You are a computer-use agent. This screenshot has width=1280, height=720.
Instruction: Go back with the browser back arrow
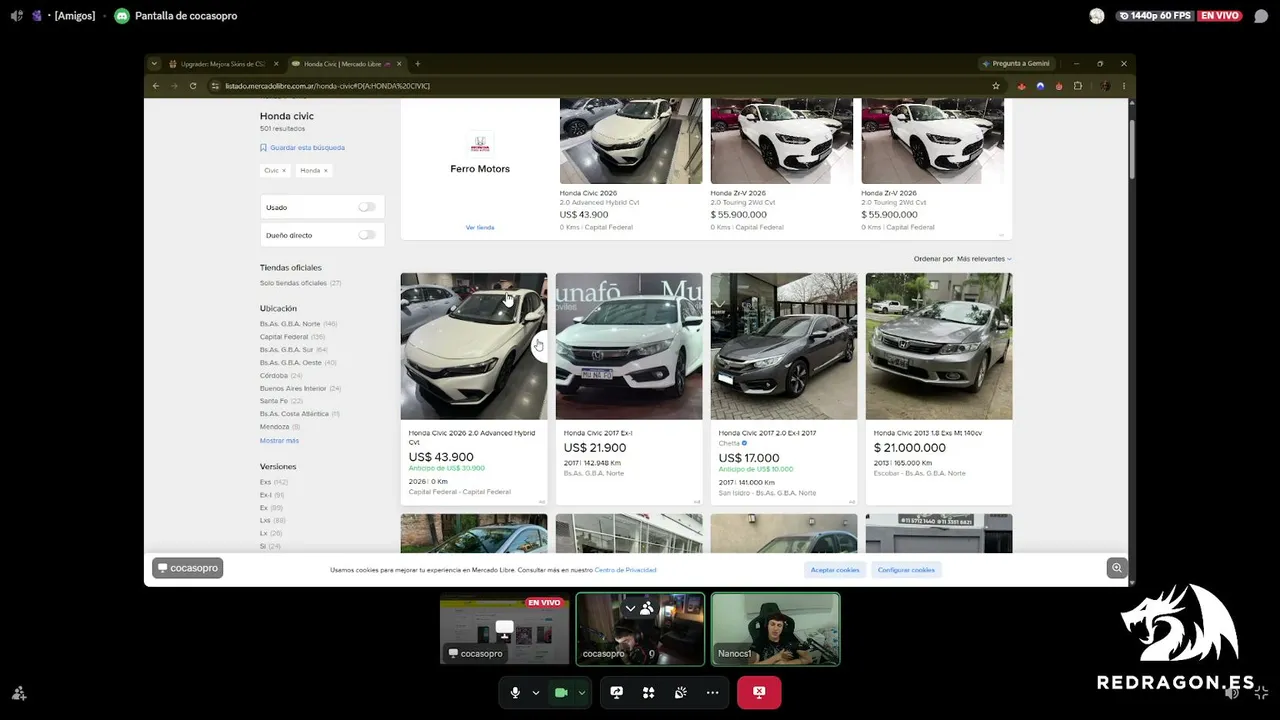pos(156,86)
